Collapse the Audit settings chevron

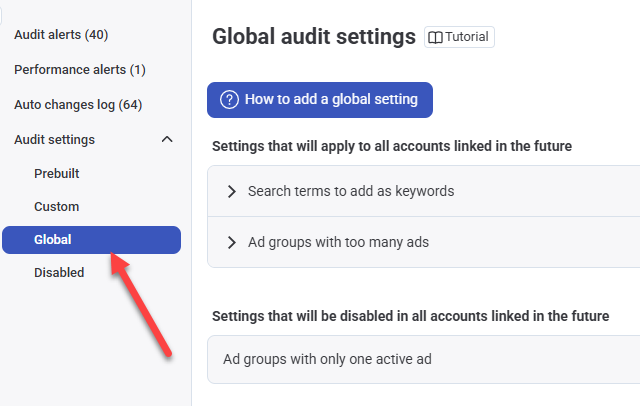point(167,140)
